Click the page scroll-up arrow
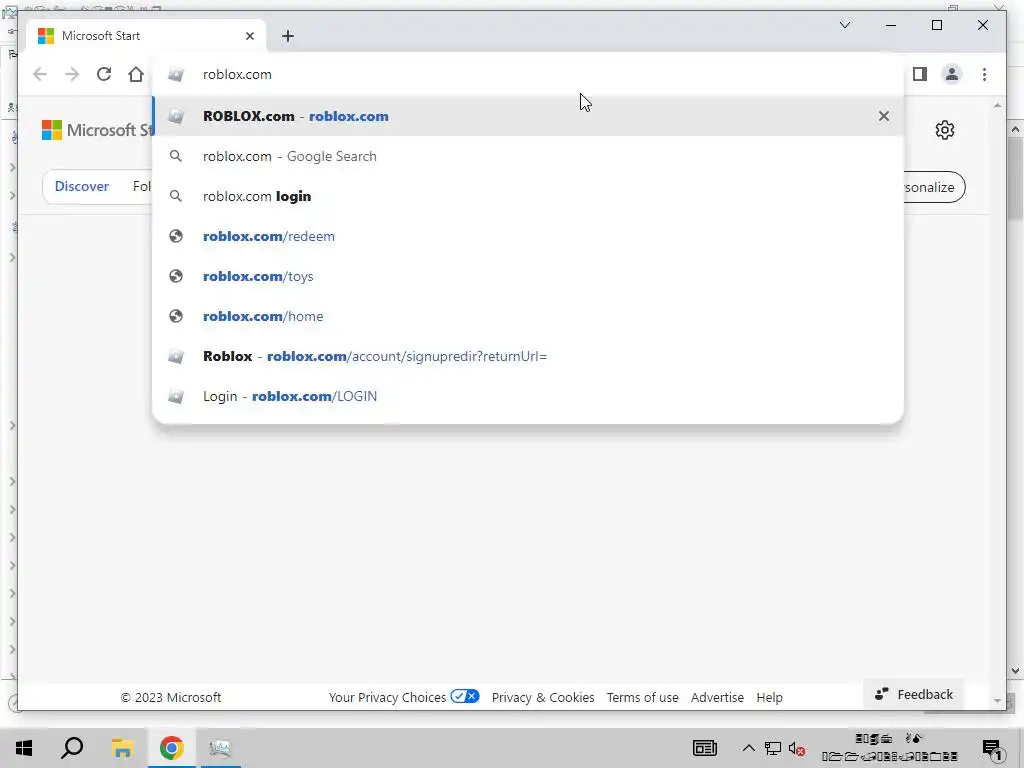1024x768 pixels. [997, 105]
